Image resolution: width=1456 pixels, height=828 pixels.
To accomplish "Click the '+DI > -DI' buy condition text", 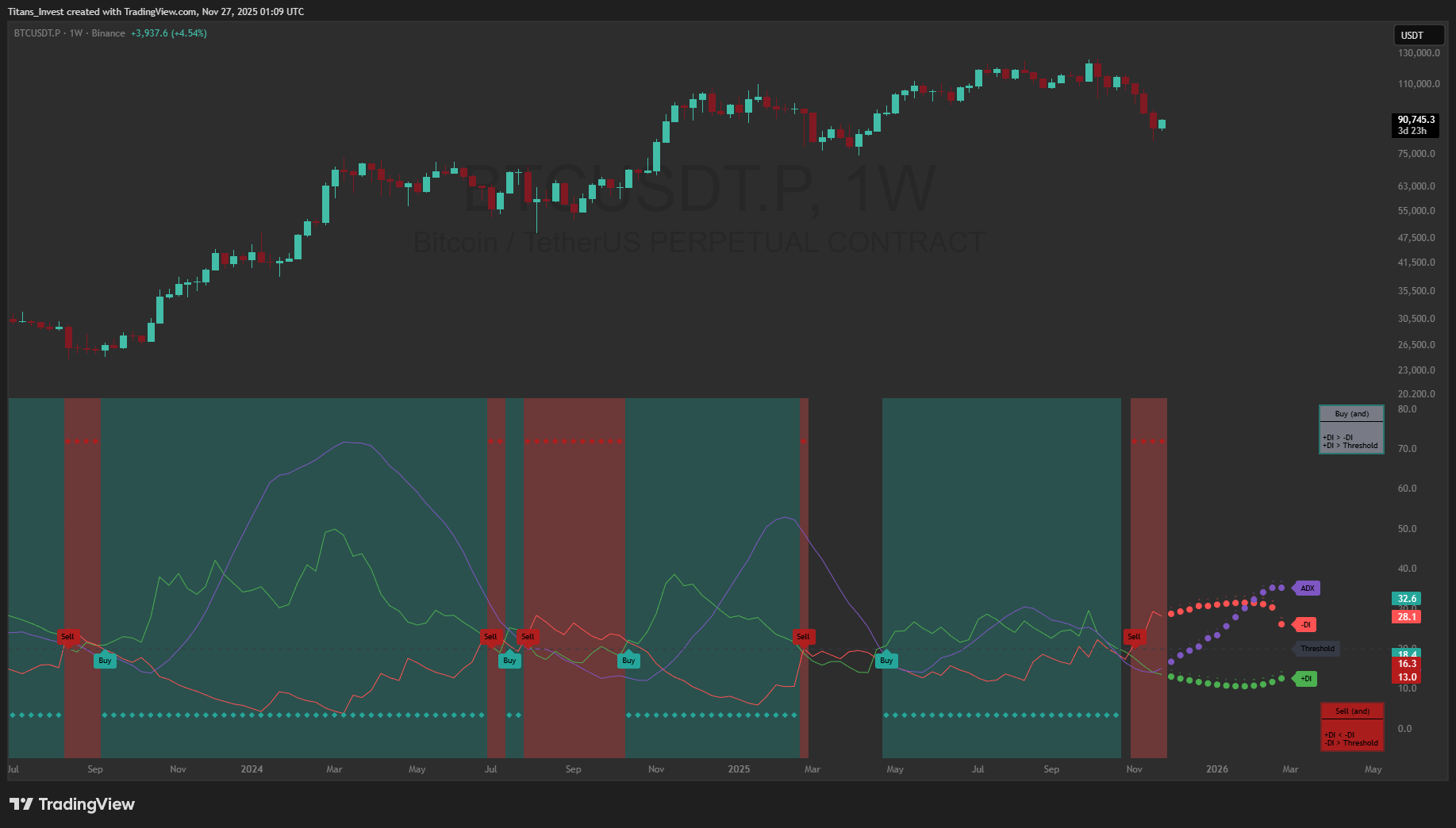I will pos(1338,438).
